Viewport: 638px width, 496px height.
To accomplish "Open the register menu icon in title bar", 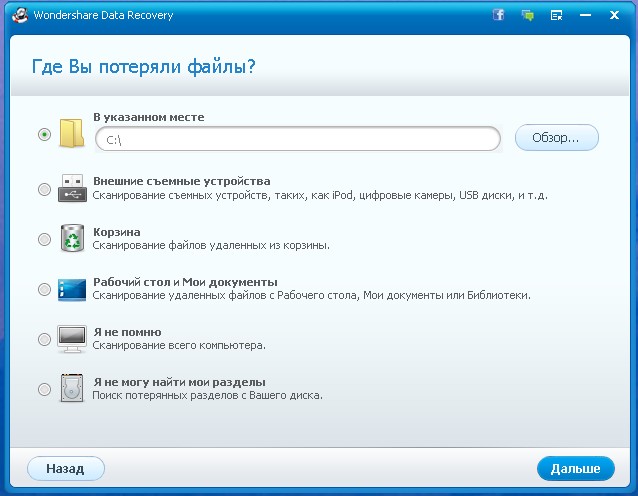I will [x=556, y=15].
